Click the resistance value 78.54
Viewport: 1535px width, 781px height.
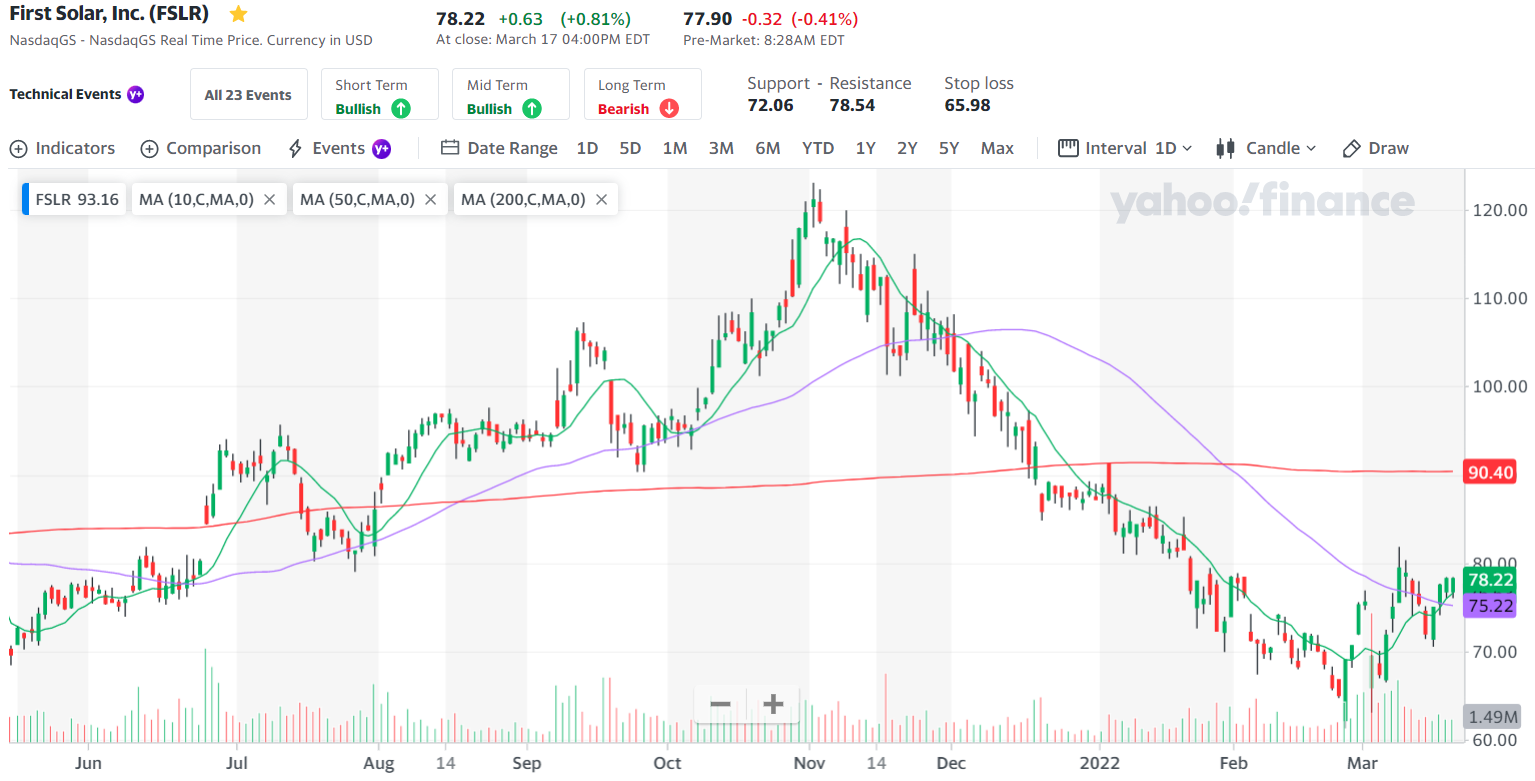pyautogui.click(x=852, y=105)
